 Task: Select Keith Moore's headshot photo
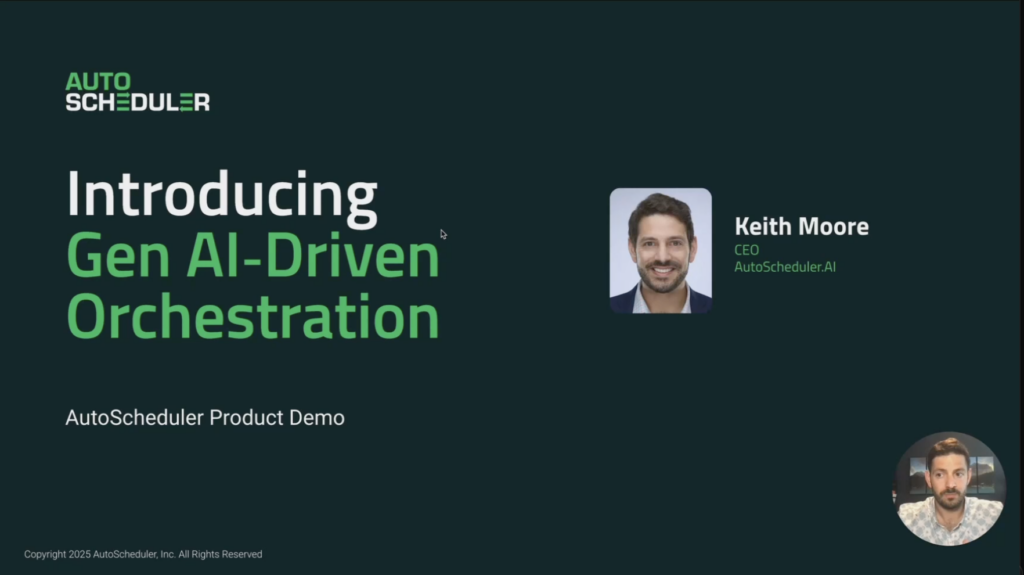pyautogui.click(x=660, y=250)
